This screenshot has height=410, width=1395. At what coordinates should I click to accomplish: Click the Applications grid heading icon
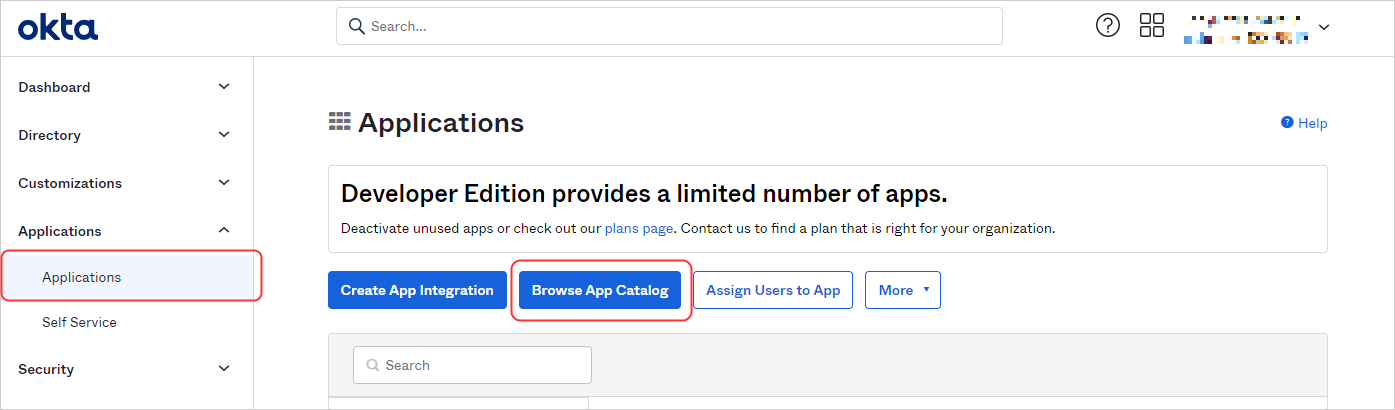(340, 122)
